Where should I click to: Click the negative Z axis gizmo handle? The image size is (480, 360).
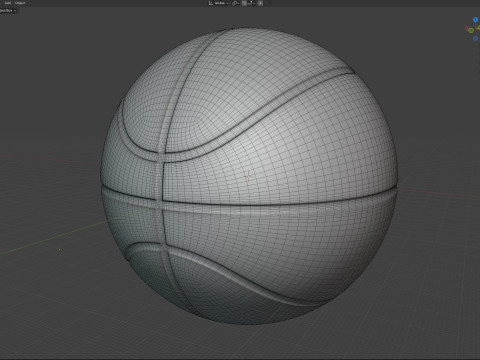(475, 39)
